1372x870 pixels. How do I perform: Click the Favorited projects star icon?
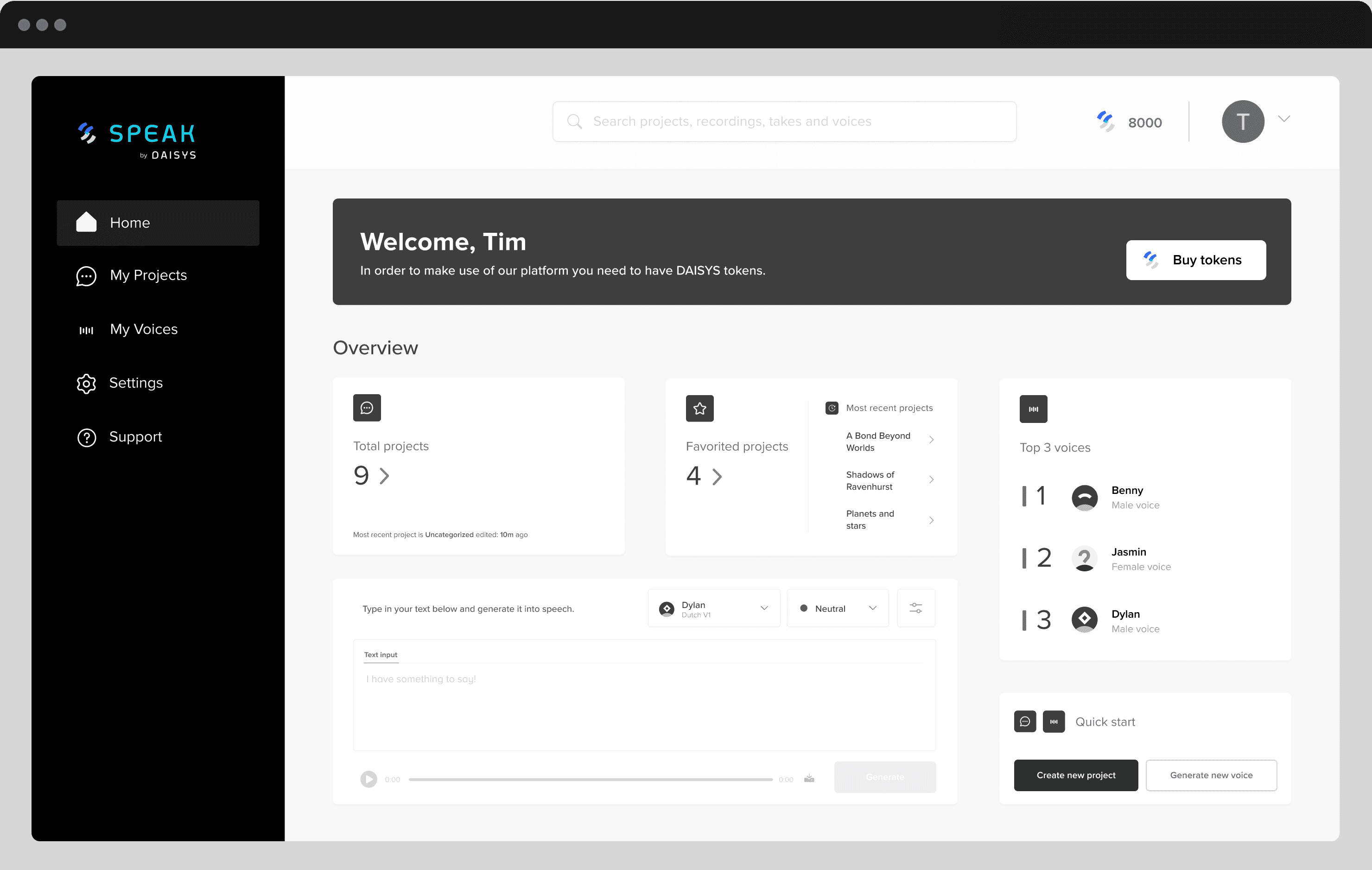[x=700, y=408]
